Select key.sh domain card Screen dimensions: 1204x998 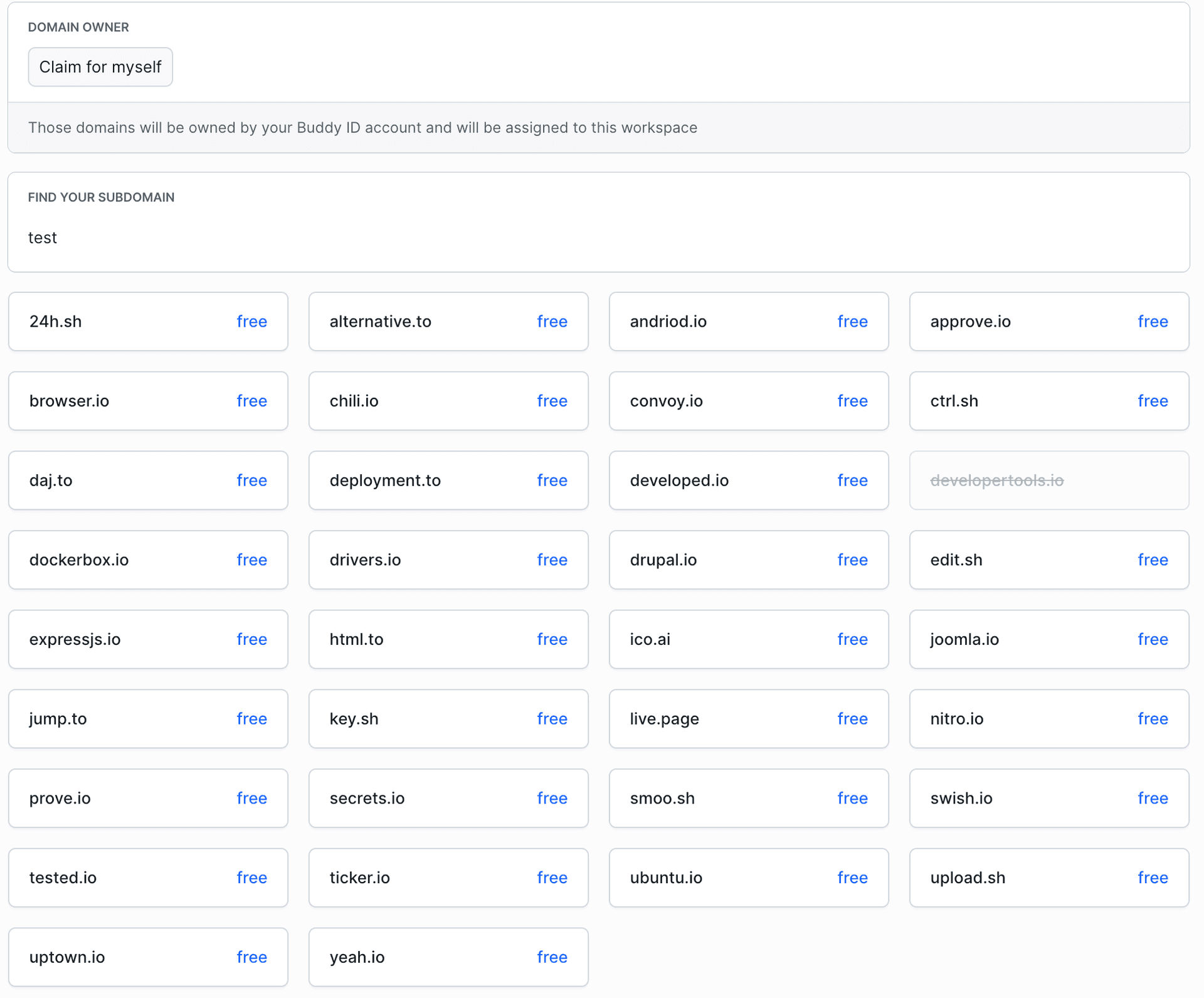tap(448, 719)
